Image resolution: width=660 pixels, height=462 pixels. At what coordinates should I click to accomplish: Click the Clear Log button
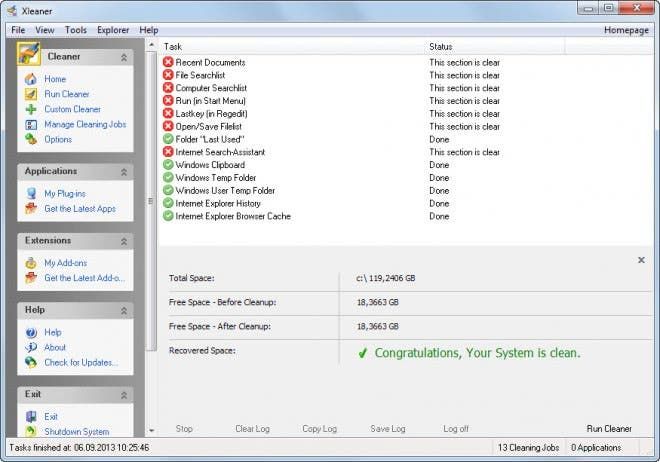click(x=253, y=429)
